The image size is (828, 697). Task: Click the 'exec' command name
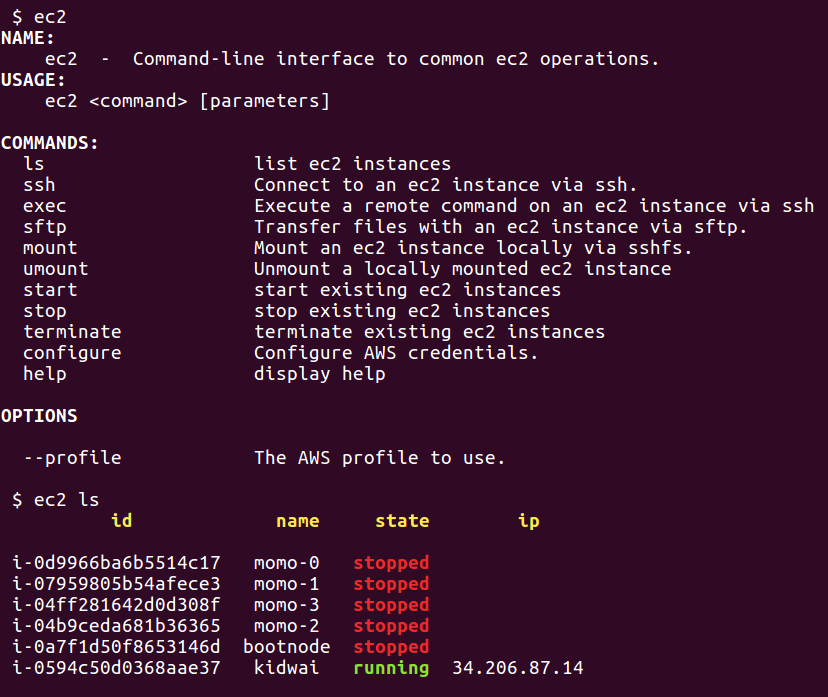(x=44, y=206)
